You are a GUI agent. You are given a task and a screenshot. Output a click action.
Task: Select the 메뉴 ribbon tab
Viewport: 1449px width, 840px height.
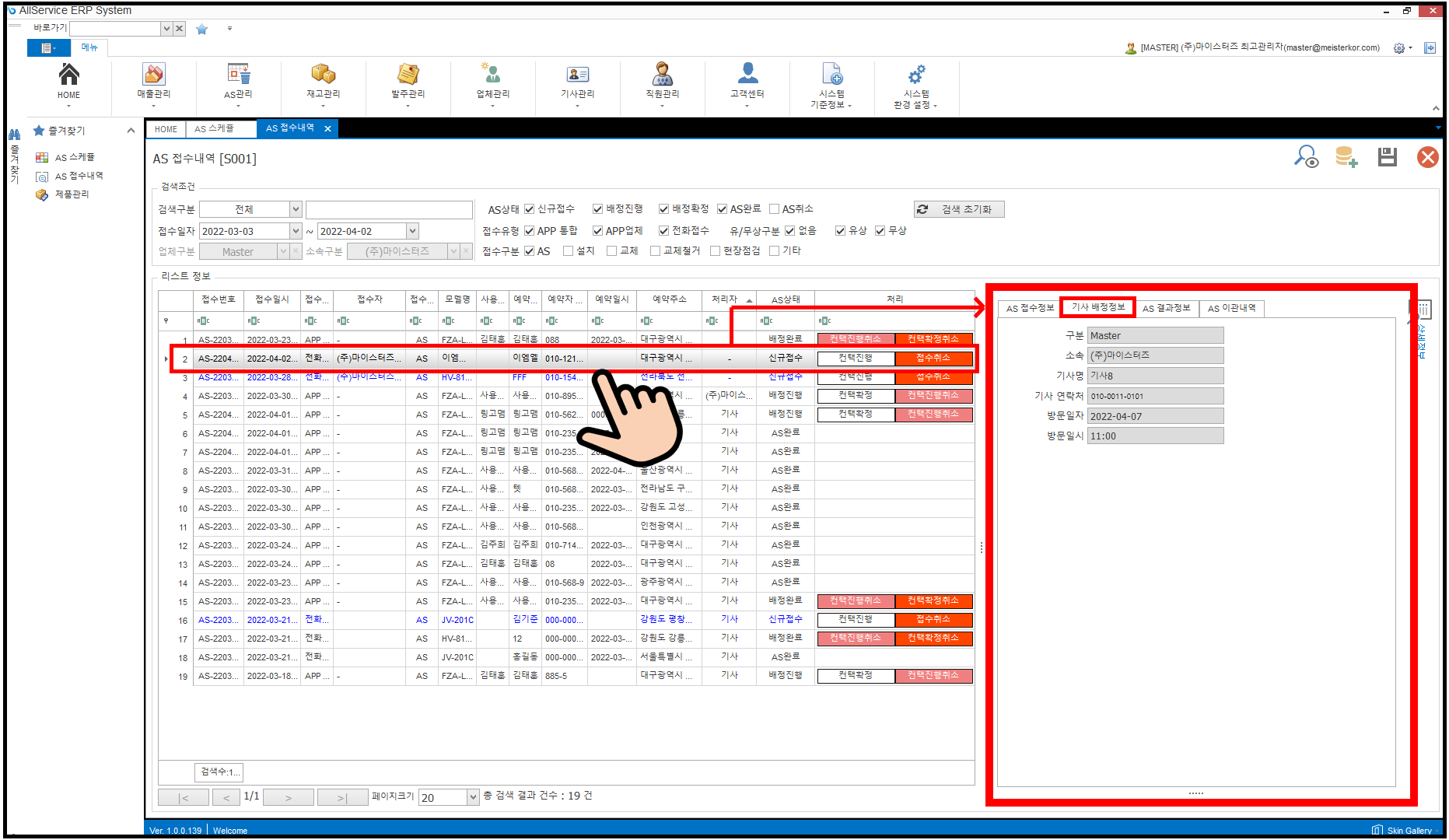[x=89, y=47]
